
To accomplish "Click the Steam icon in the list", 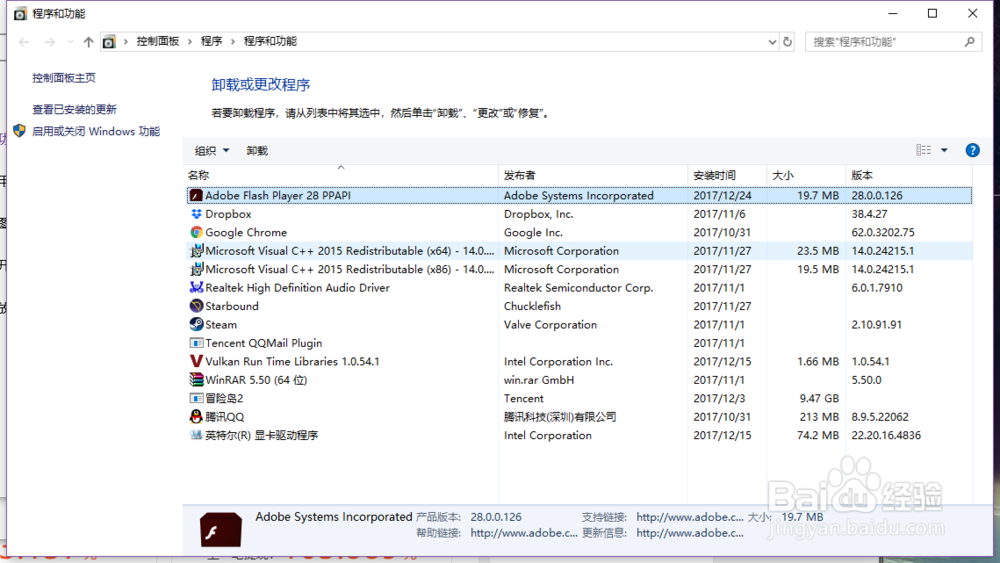I will (196, 325).
